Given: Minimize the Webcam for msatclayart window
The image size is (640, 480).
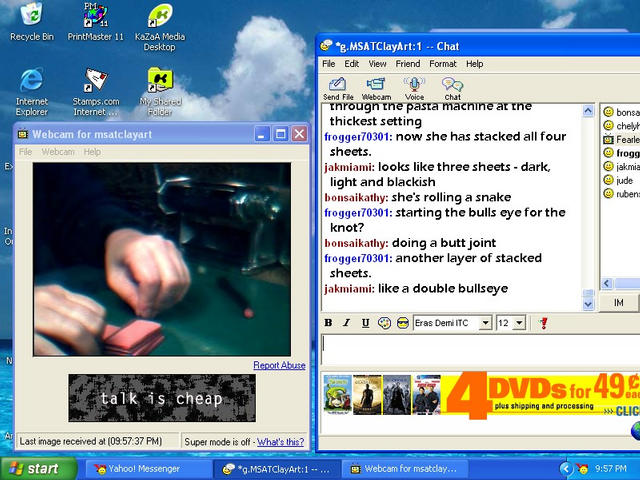Looking at the screenshot, I should (x=262, y=134).
